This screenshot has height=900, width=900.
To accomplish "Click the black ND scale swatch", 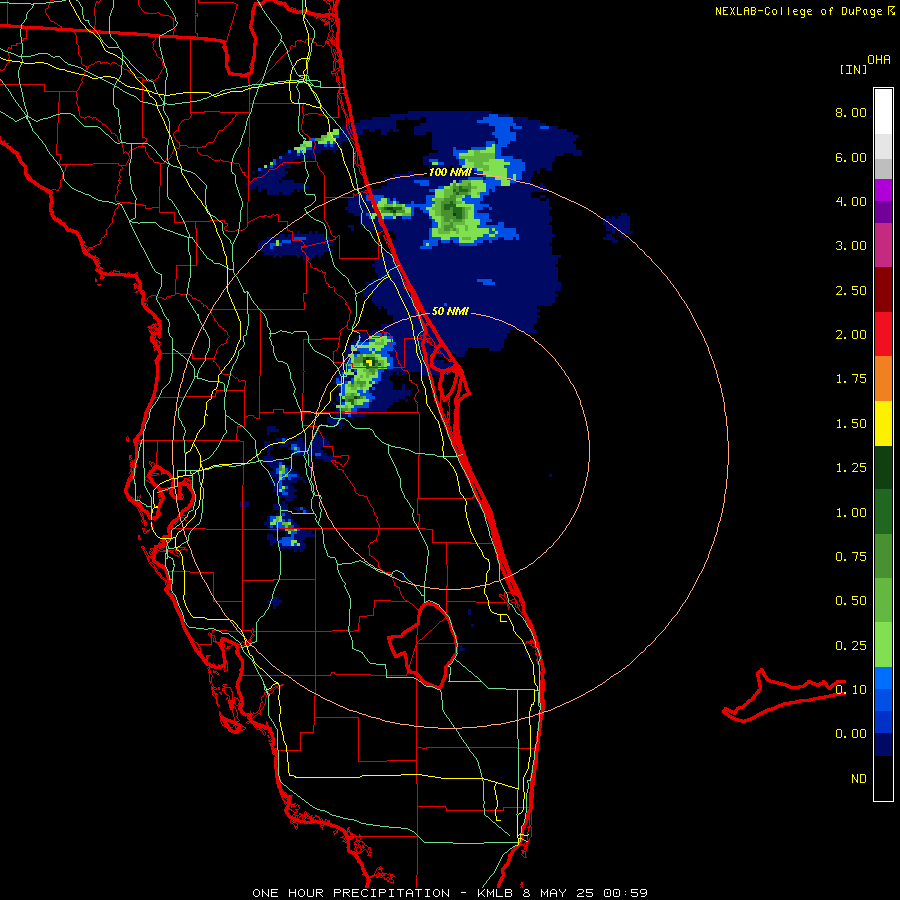I will pyautogui.click(x=883, y=778).
